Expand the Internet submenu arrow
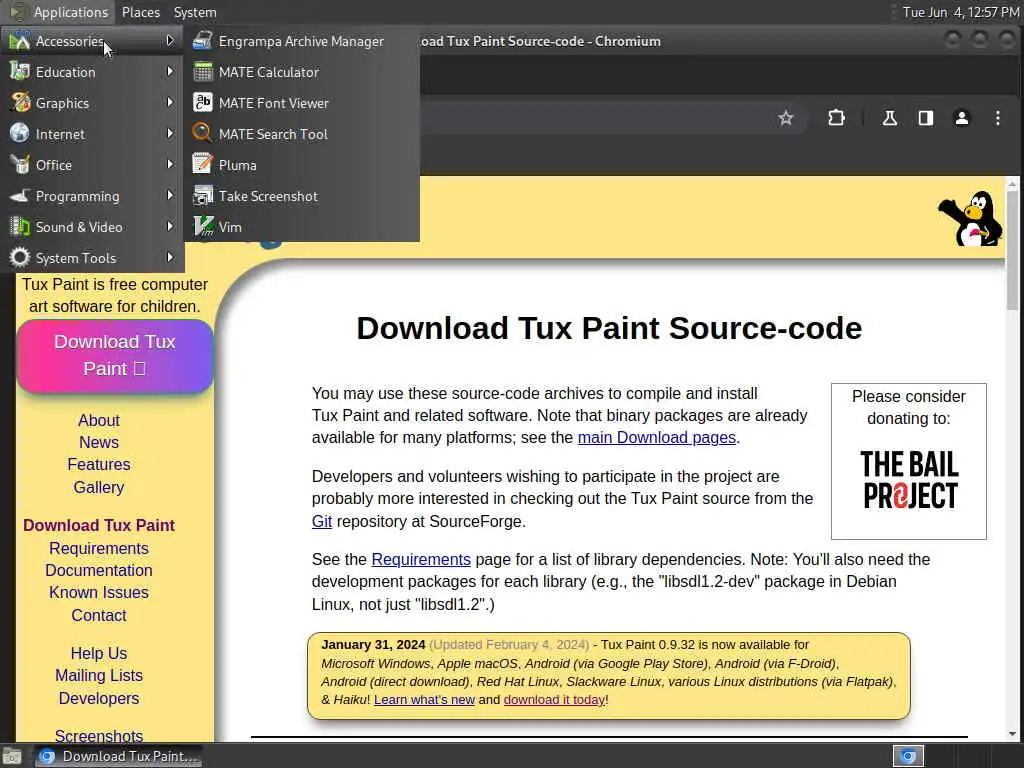 [170, 133]
